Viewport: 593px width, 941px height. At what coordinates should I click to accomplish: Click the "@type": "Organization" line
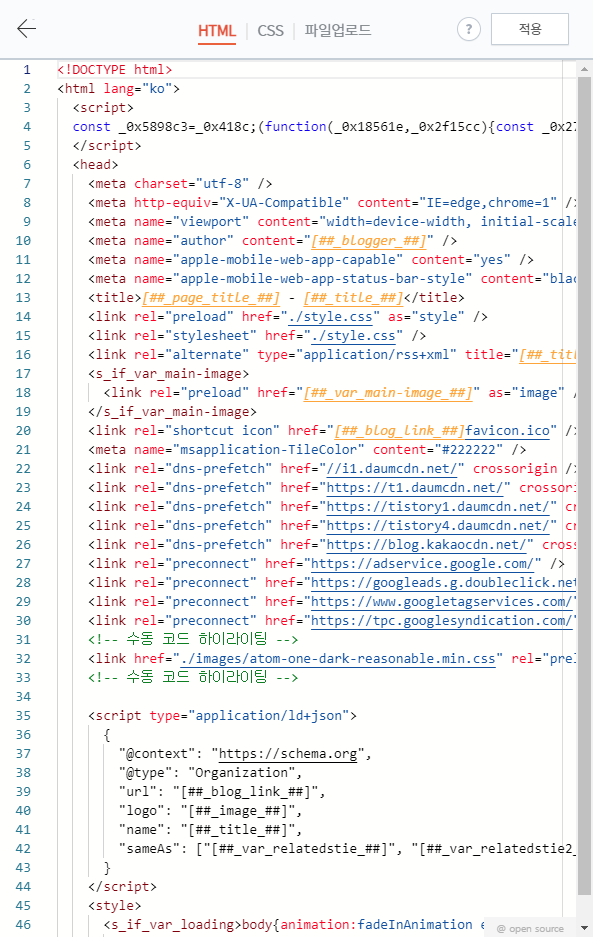[211, 773]
